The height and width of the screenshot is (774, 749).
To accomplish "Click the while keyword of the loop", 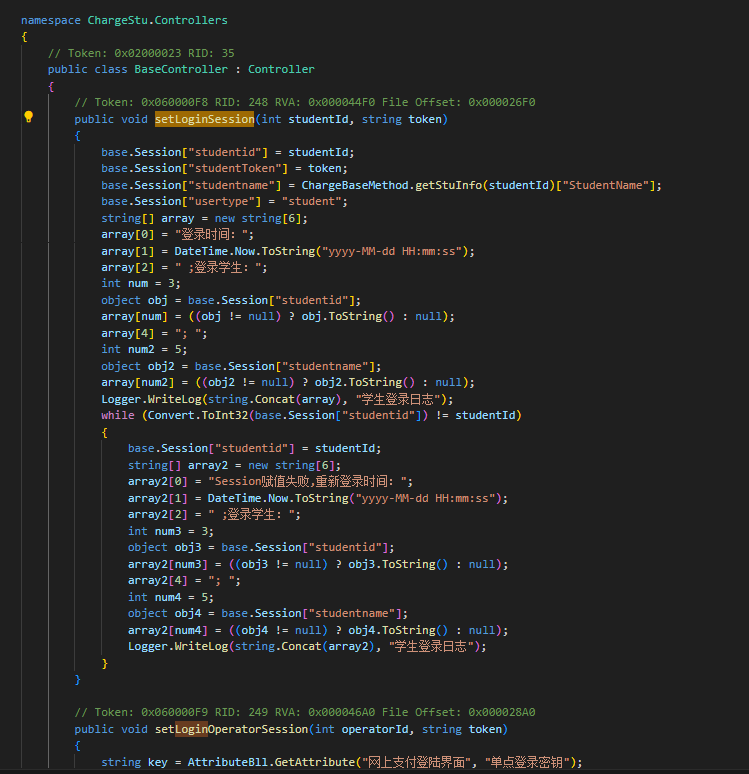I will [x=118, y=415].
